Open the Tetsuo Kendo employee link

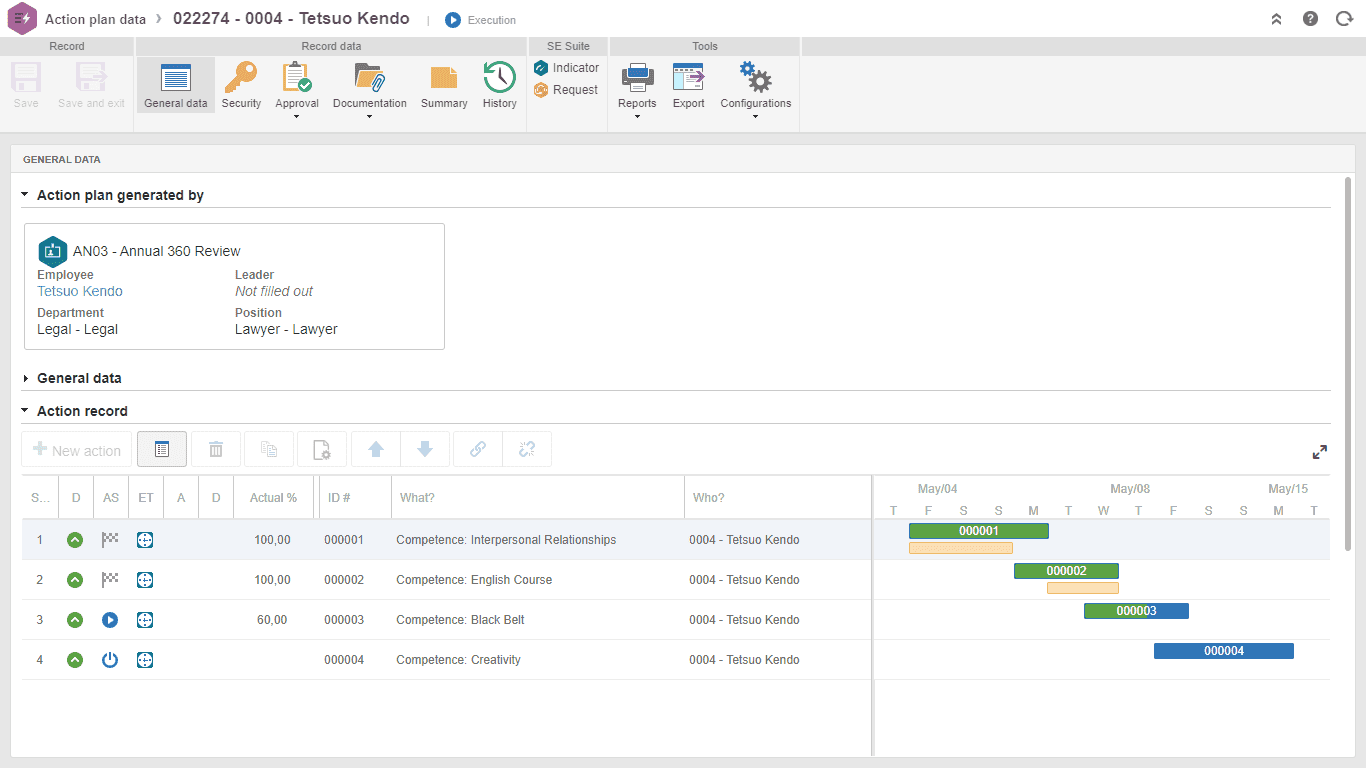pyautogui.click(x=80, y=291)
